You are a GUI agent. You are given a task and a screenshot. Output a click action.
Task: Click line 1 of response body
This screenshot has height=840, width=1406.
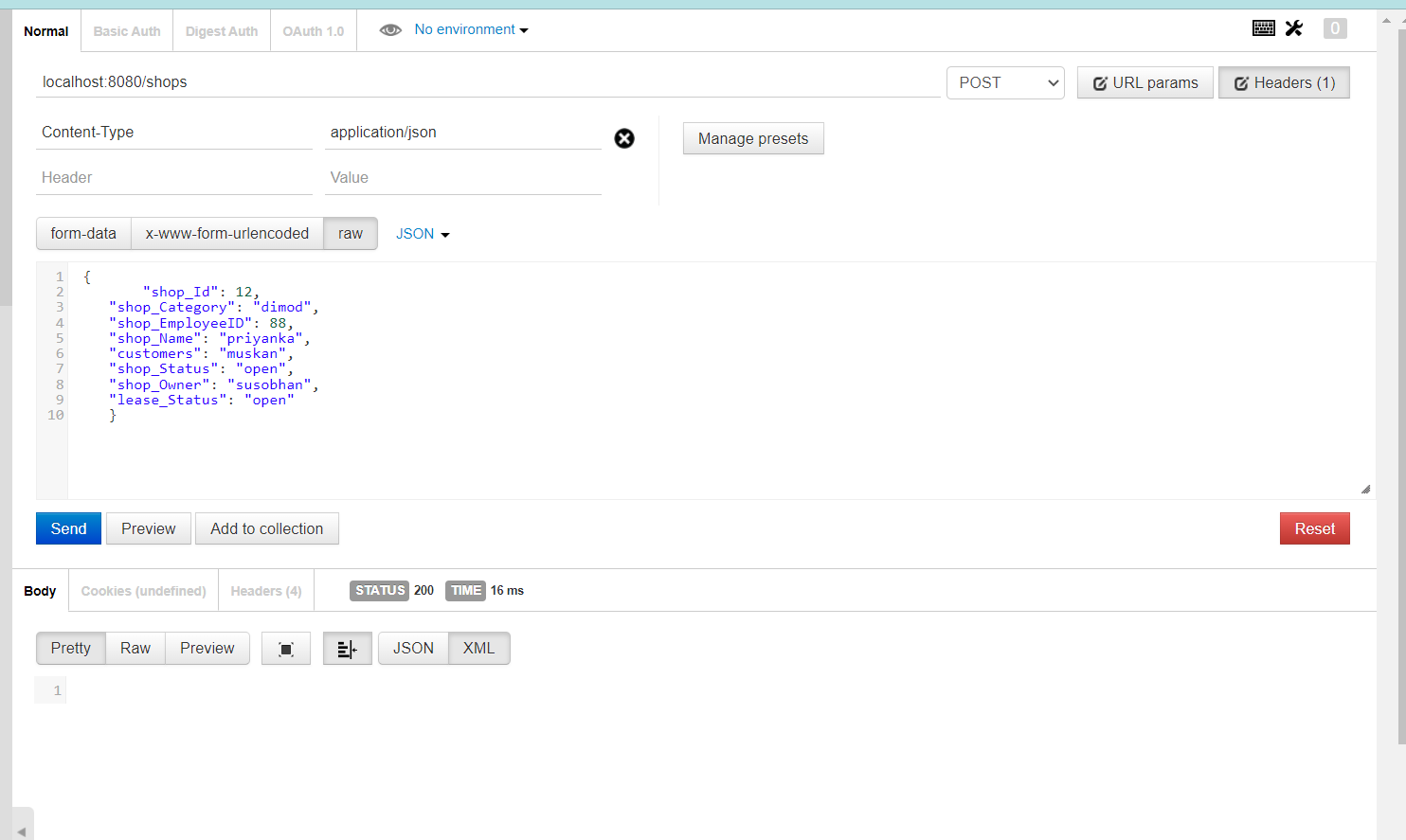click(x=57, y=690)
